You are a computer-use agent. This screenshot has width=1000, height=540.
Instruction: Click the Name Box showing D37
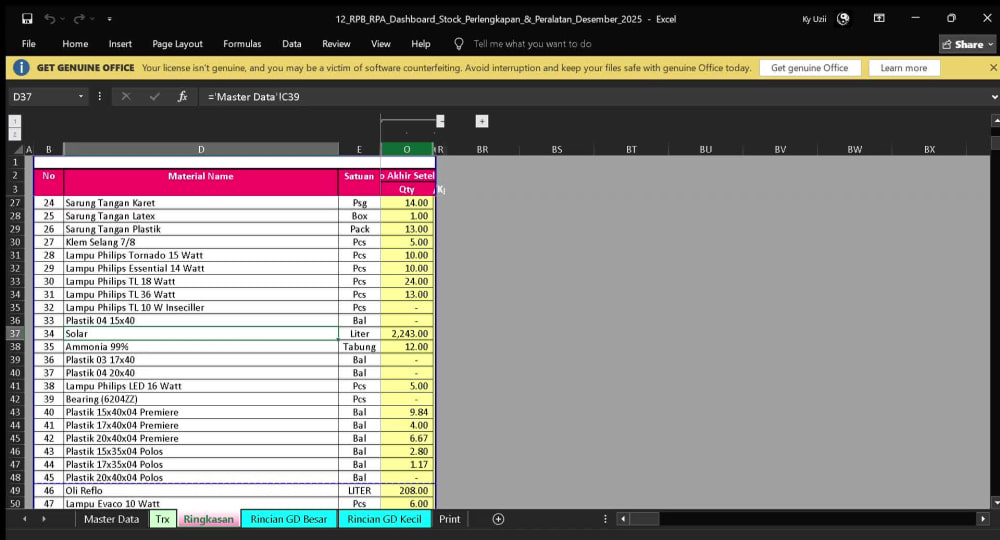(41, 97)
